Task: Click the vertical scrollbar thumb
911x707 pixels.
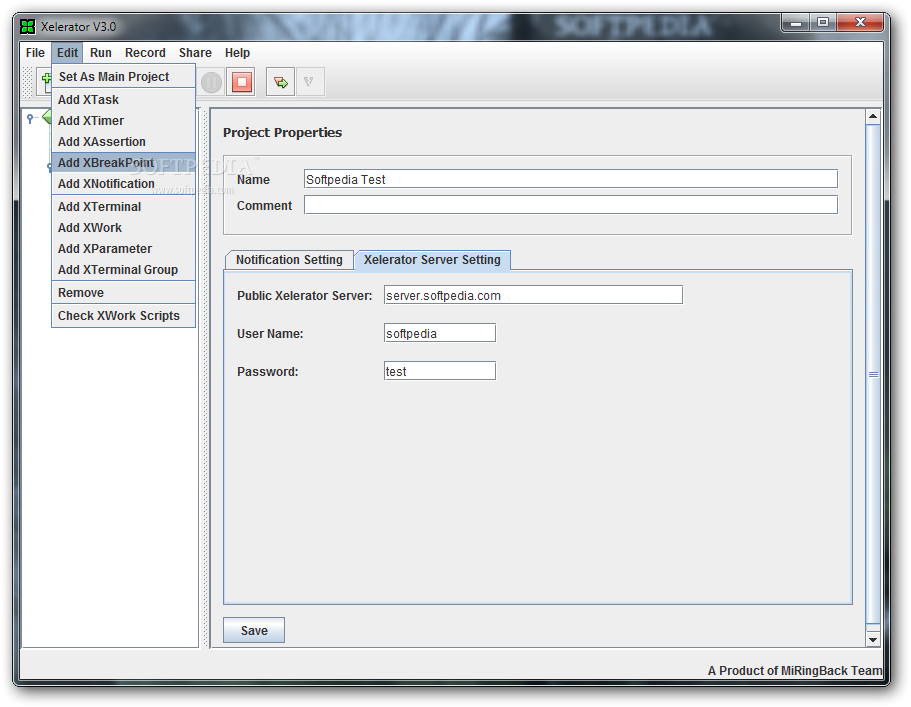Action: (x=873, y=375)
